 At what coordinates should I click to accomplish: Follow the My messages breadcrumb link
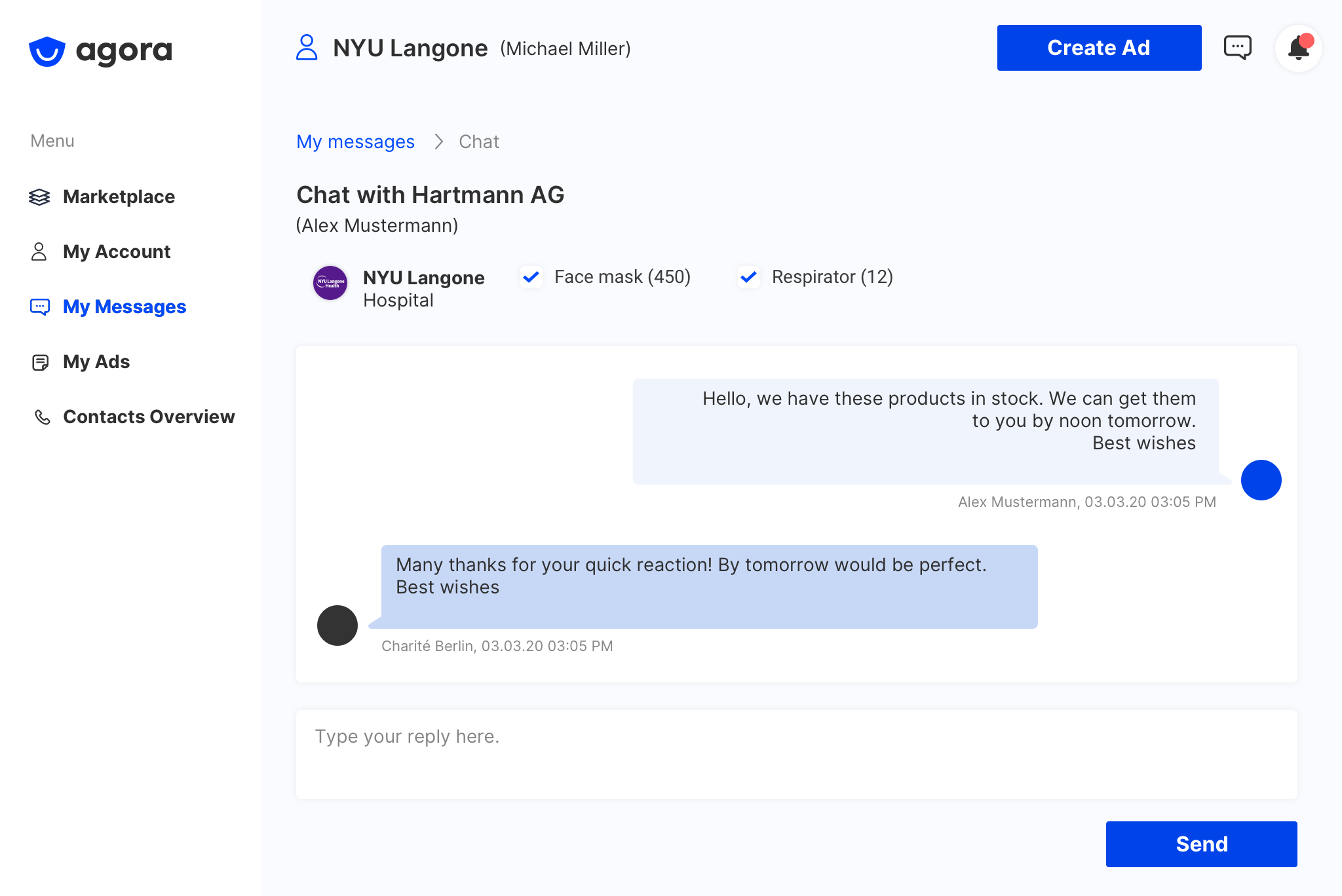355,141
